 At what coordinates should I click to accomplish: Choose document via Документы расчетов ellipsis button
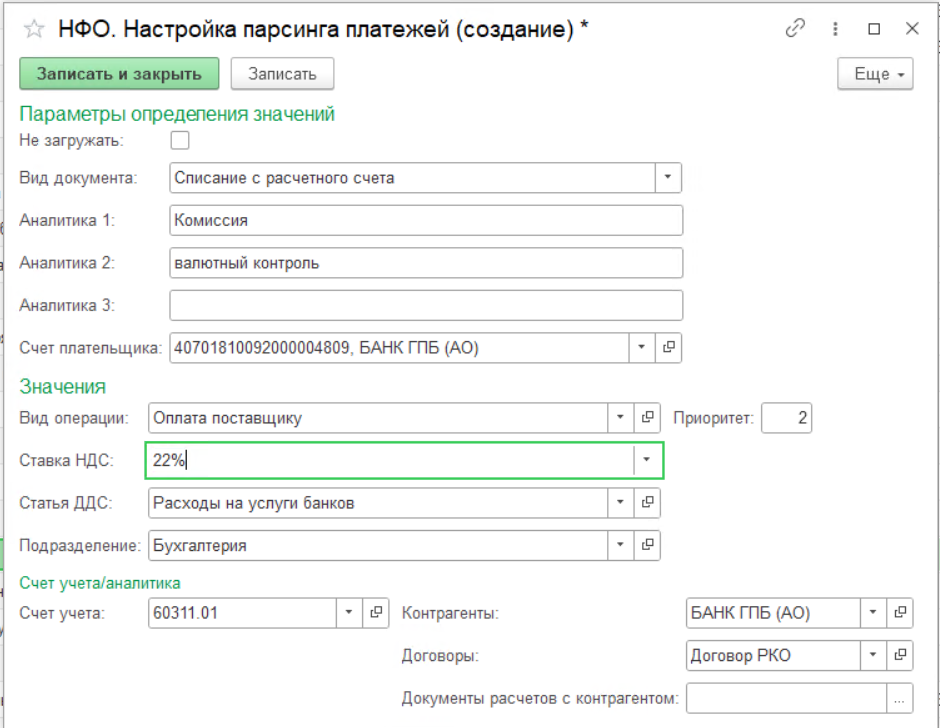[x=900, y=698]
